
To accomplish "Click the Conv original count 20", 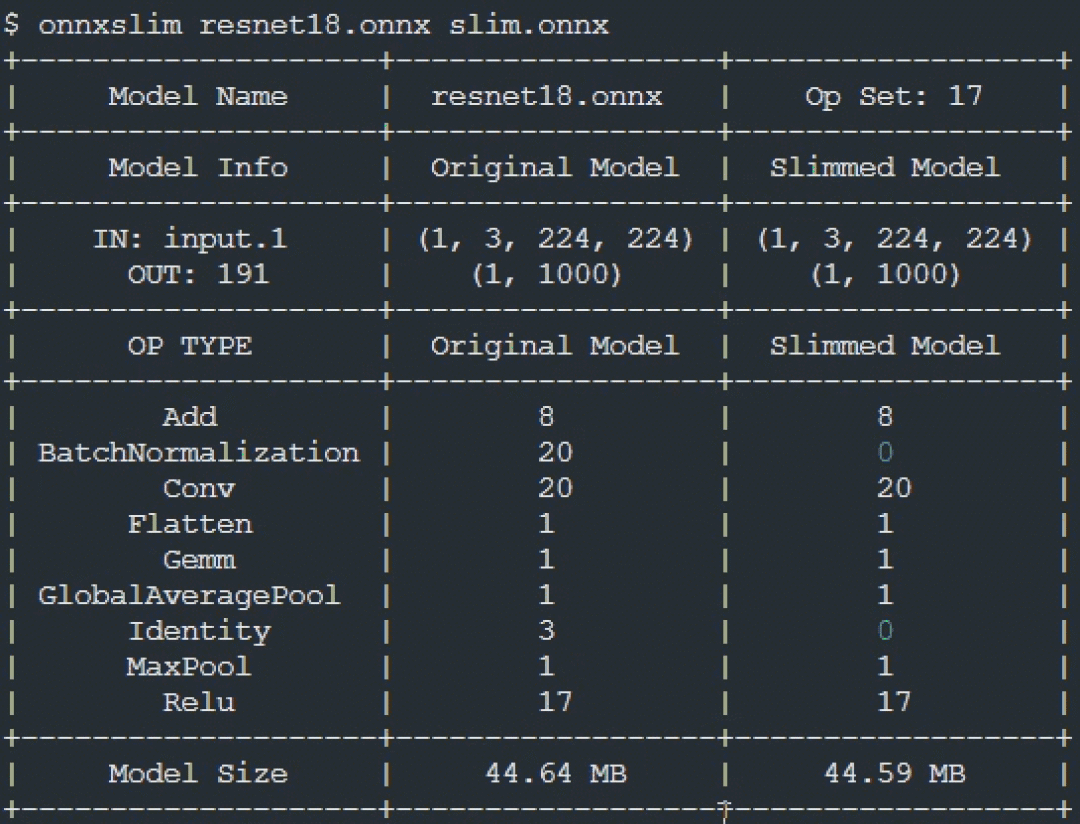I will pos(555,488).
